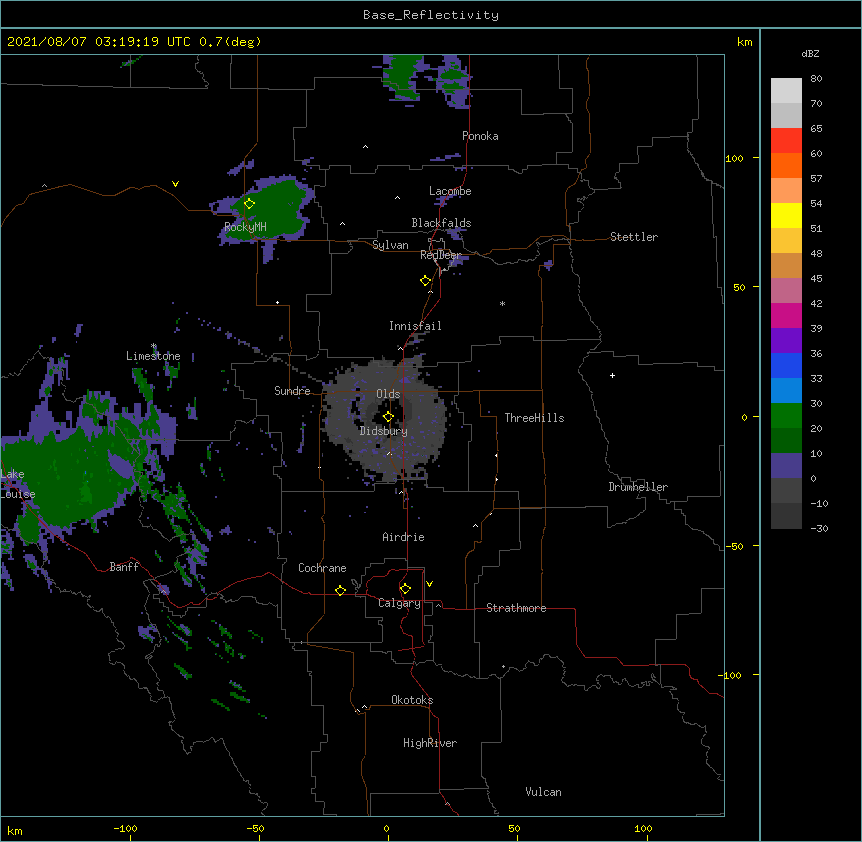Click the Vulcan city label
This screenshot has width=862, height=842.
[x=543, y=792]
